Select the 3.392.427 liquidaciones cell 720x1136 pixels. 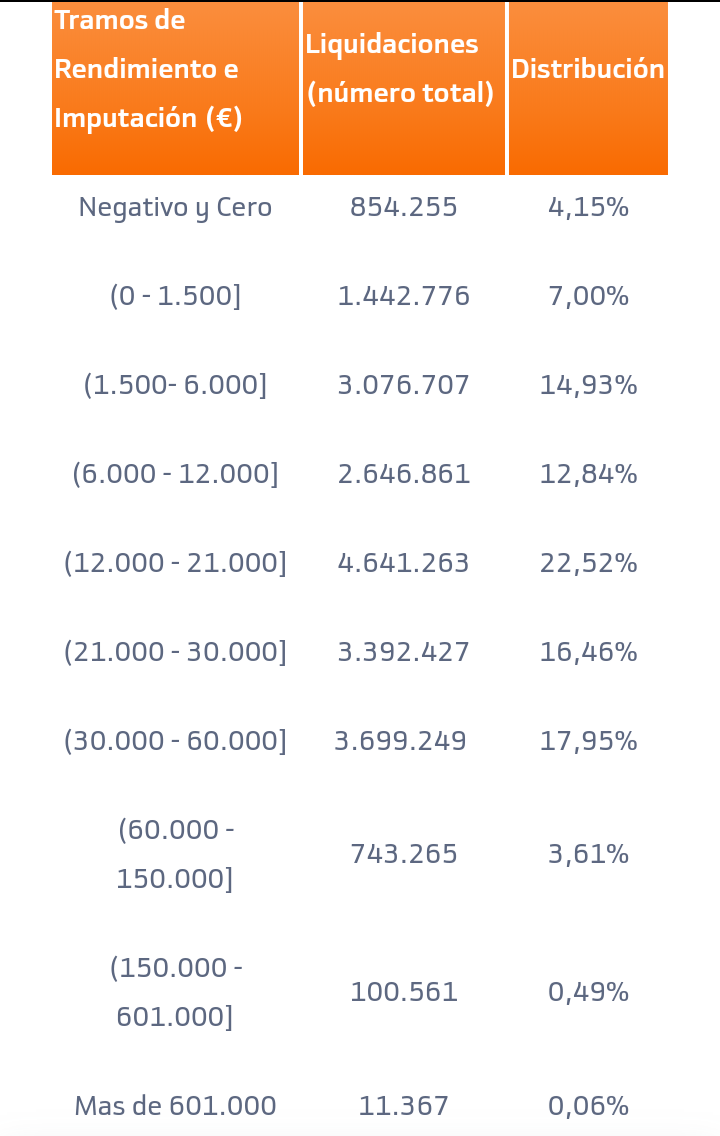point(404,652)
